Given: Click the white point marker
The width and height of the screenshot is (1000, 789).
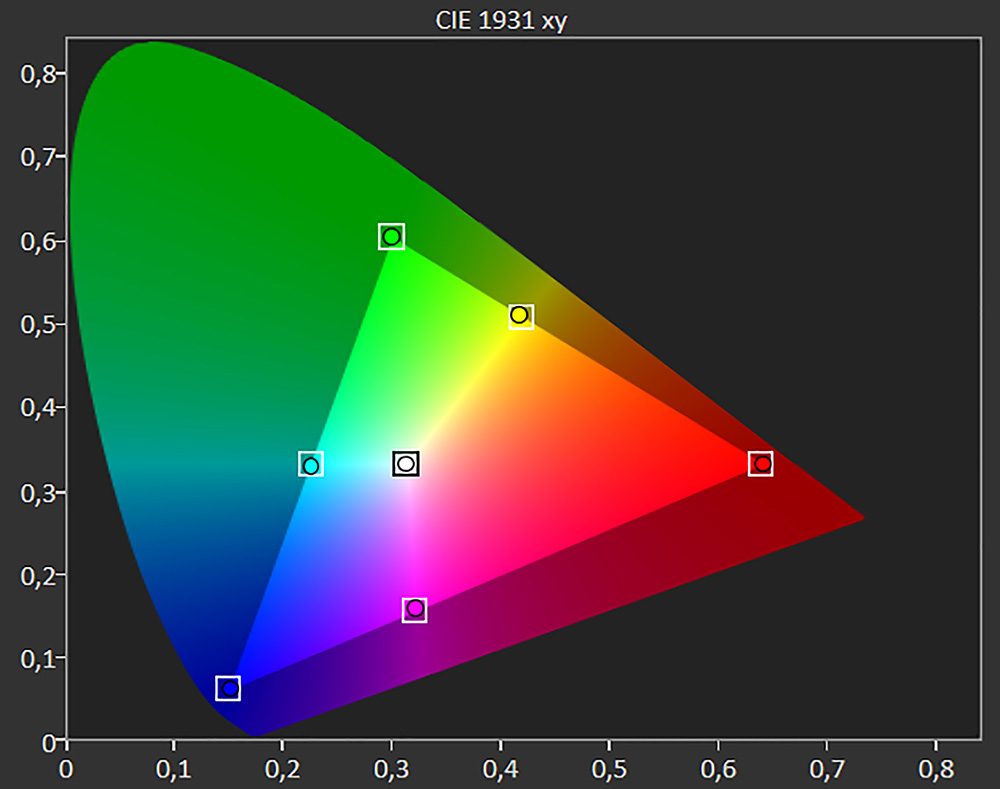Looking at the screenshot, I should (x=406, y=464).
